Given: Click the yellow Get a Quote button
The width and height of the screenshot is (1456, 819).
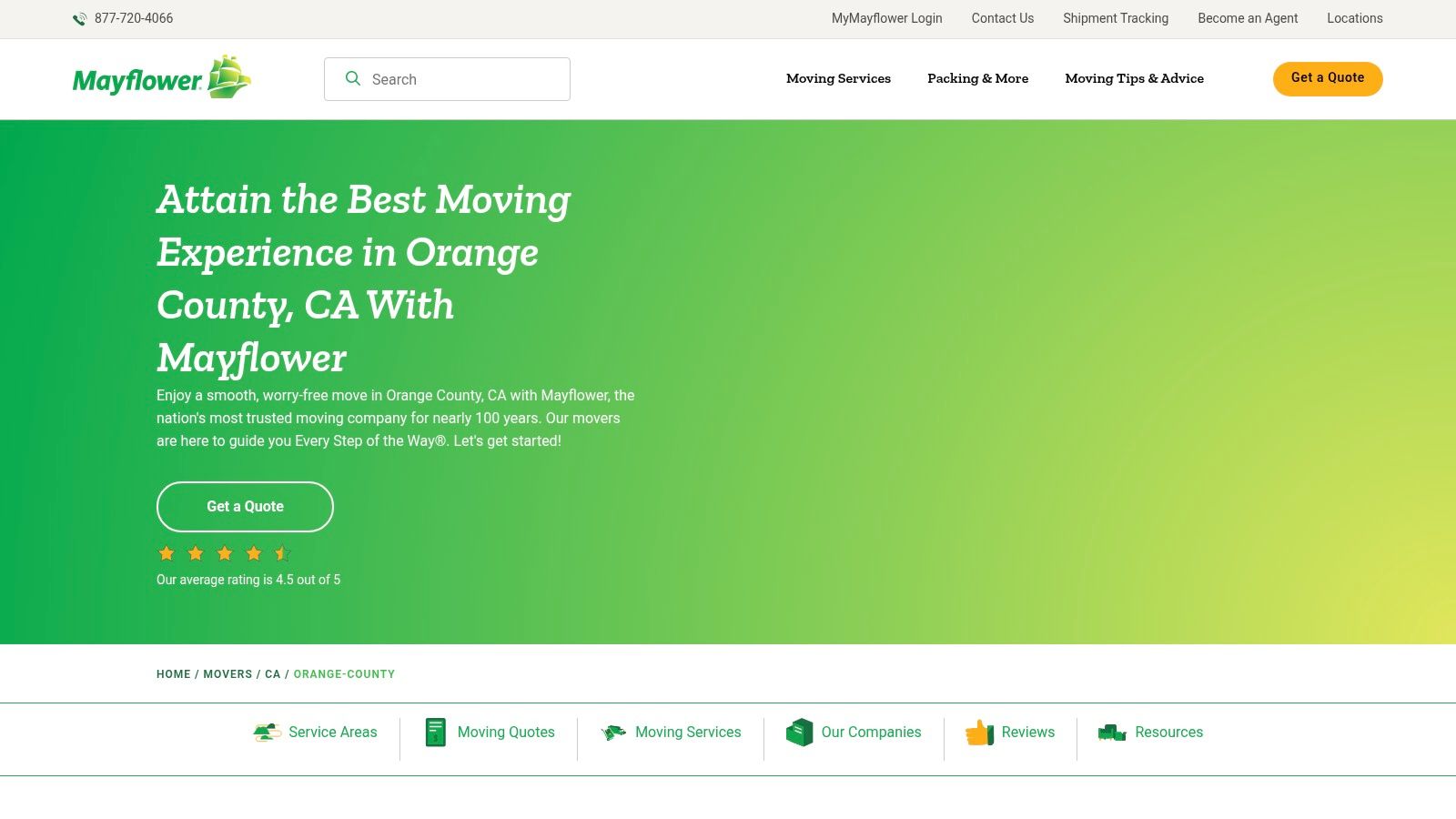Looking at the screenshot, I should pyautogui.click(x=1328, y=78).
